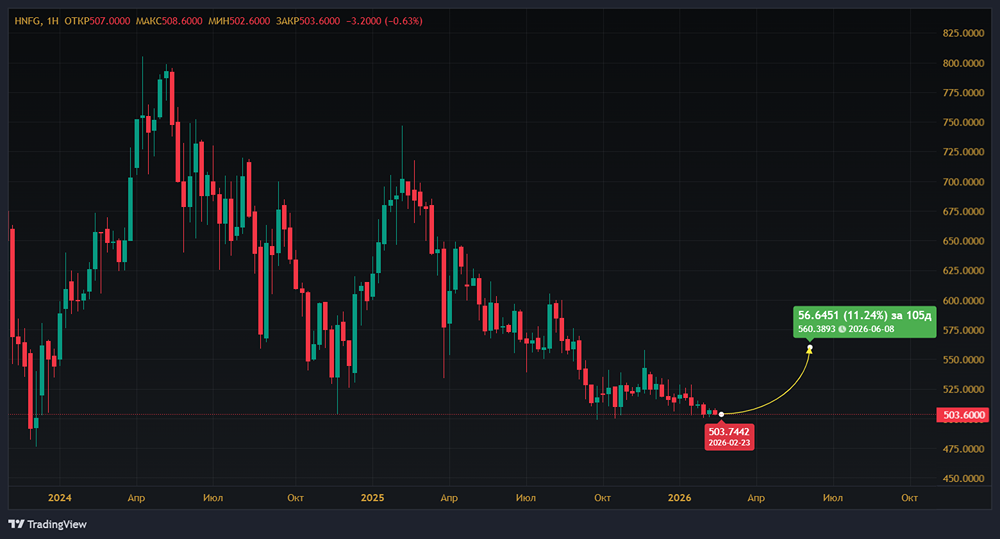Click the 775.0000 price axis label
Image resolution: width=1000 pixels, height=539 pixels.
tap(963, 93)
